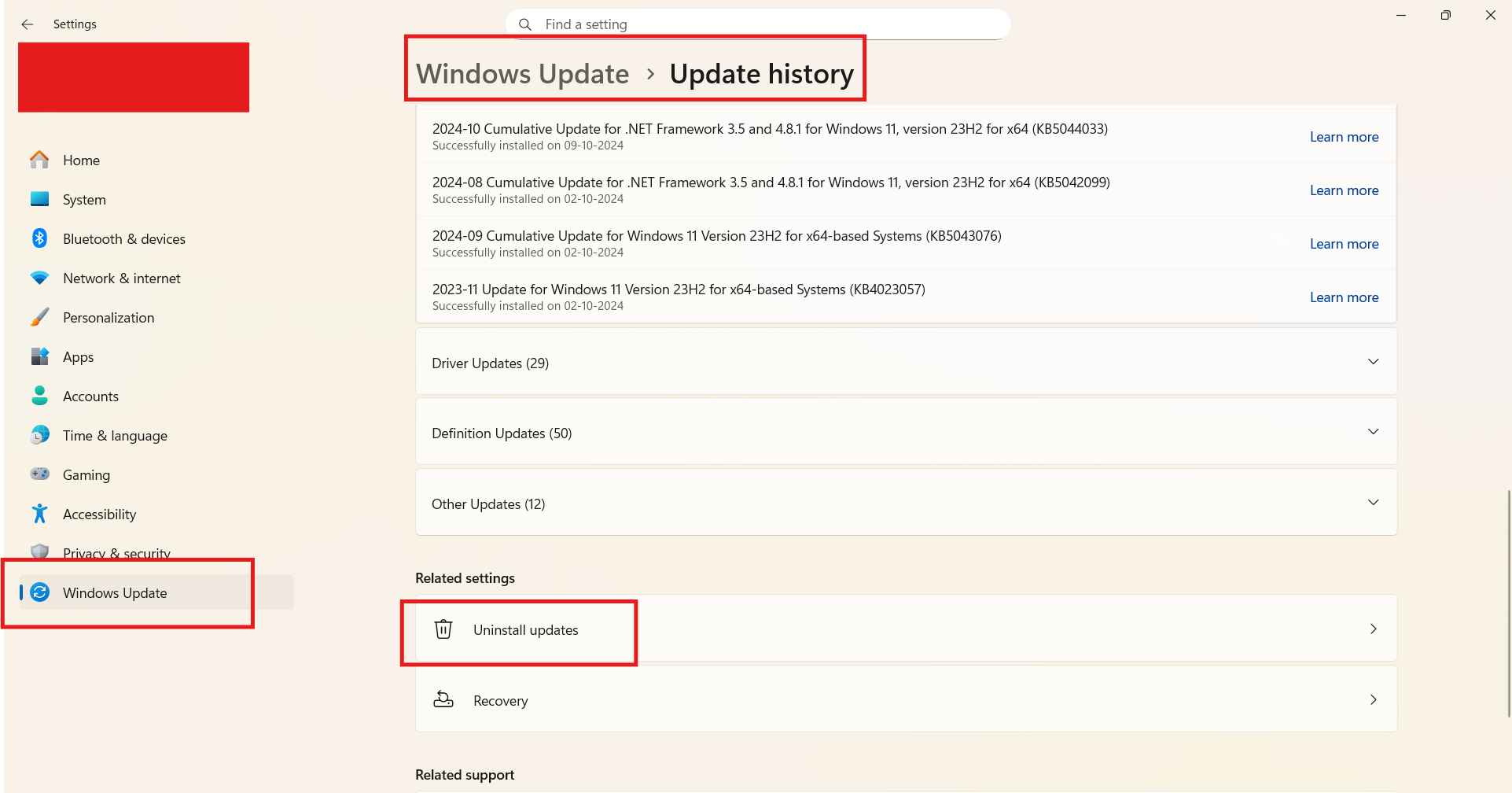Open the Gaming controller icon
This screenshot has width=1512, height=793.
click(x=39, y=474)
